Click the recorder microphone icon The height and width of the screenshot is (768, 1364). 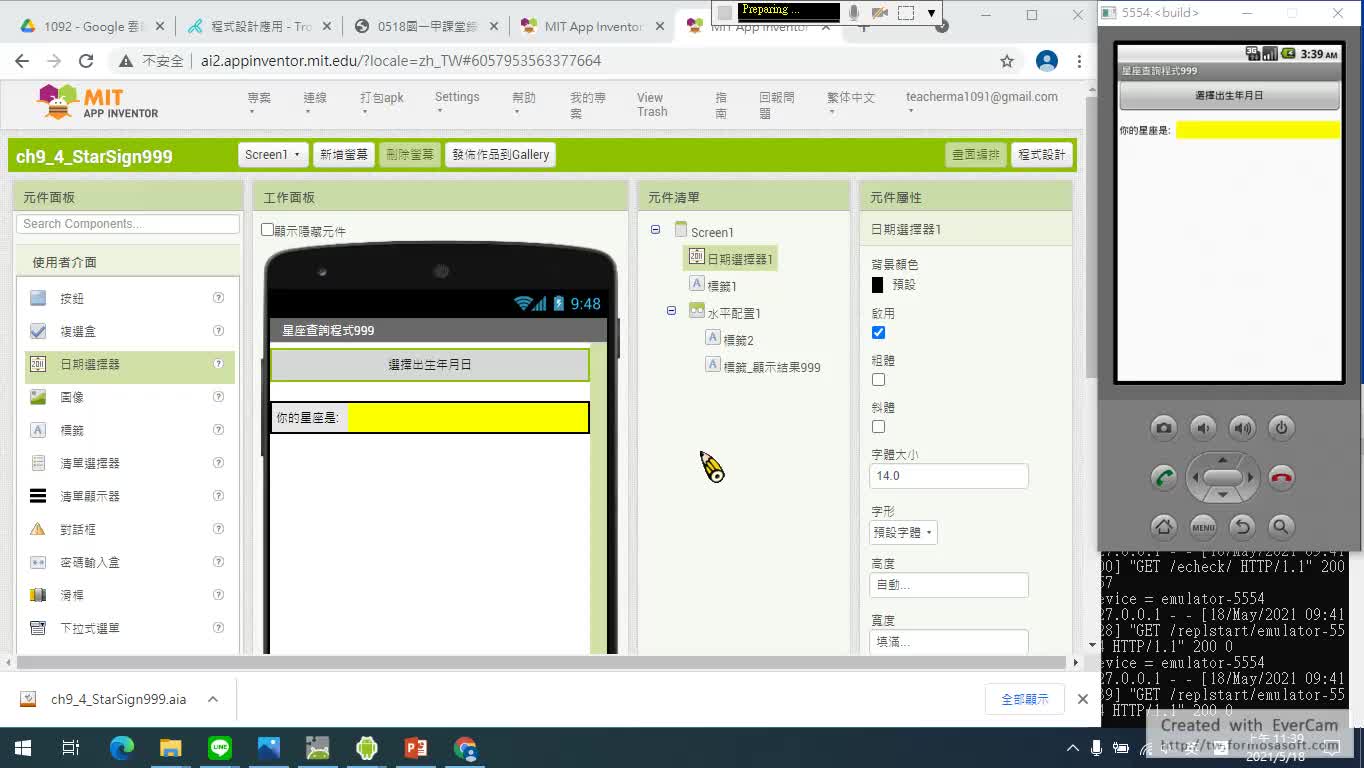tap(854, 13)
